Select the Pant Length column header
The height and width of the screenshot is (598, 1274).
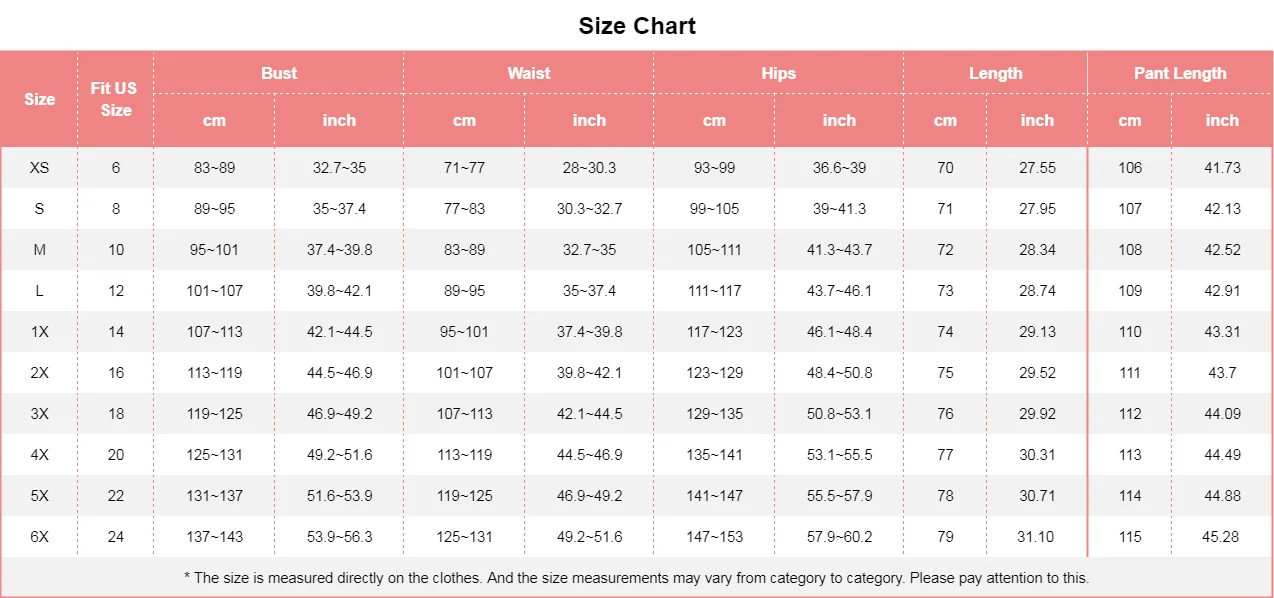1179,73
